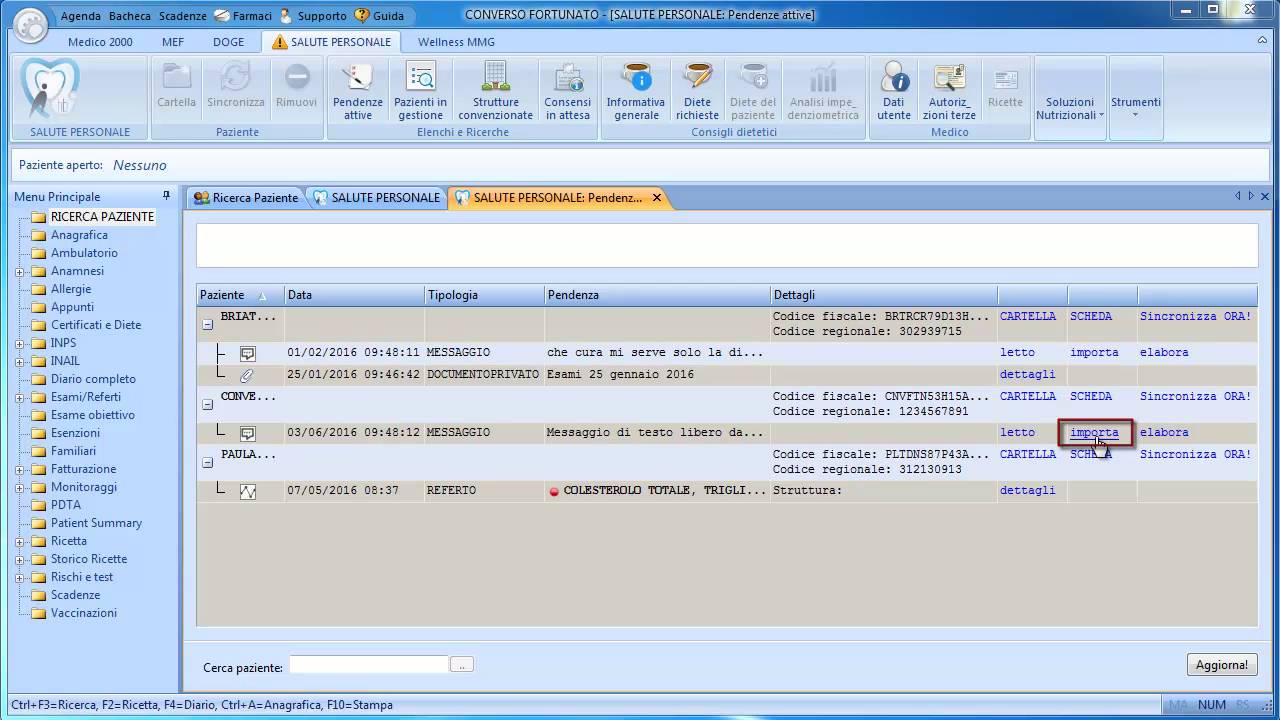Click dettagli link in REFERTO row
Viewport: 1280px width, 720px height.
1028,491
